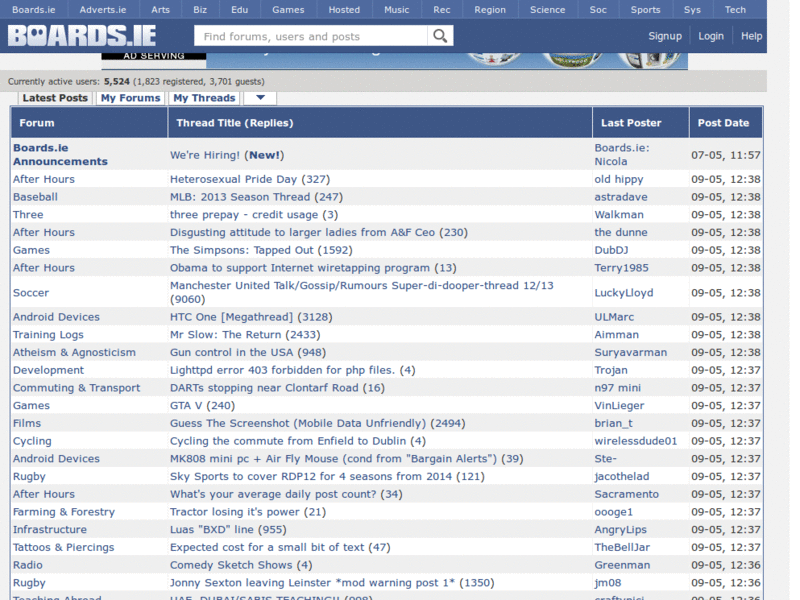The width and height of the screenshot is (800, 600).
Task: Go to Boards.ie from top navigation
Action: tap(34, 10)
